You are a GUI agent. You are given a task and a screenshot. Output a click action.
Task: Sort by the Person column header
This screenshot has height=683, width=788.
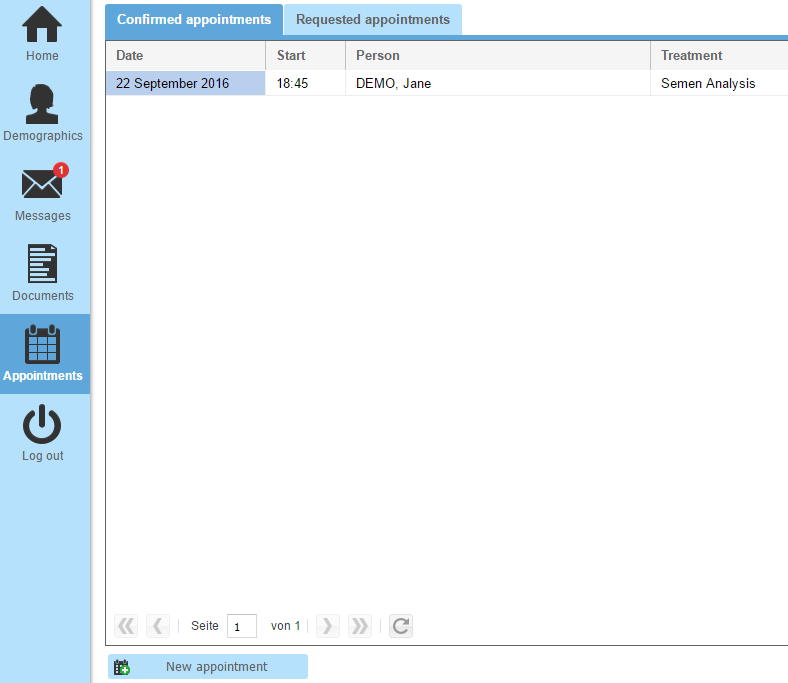(498, 56)
